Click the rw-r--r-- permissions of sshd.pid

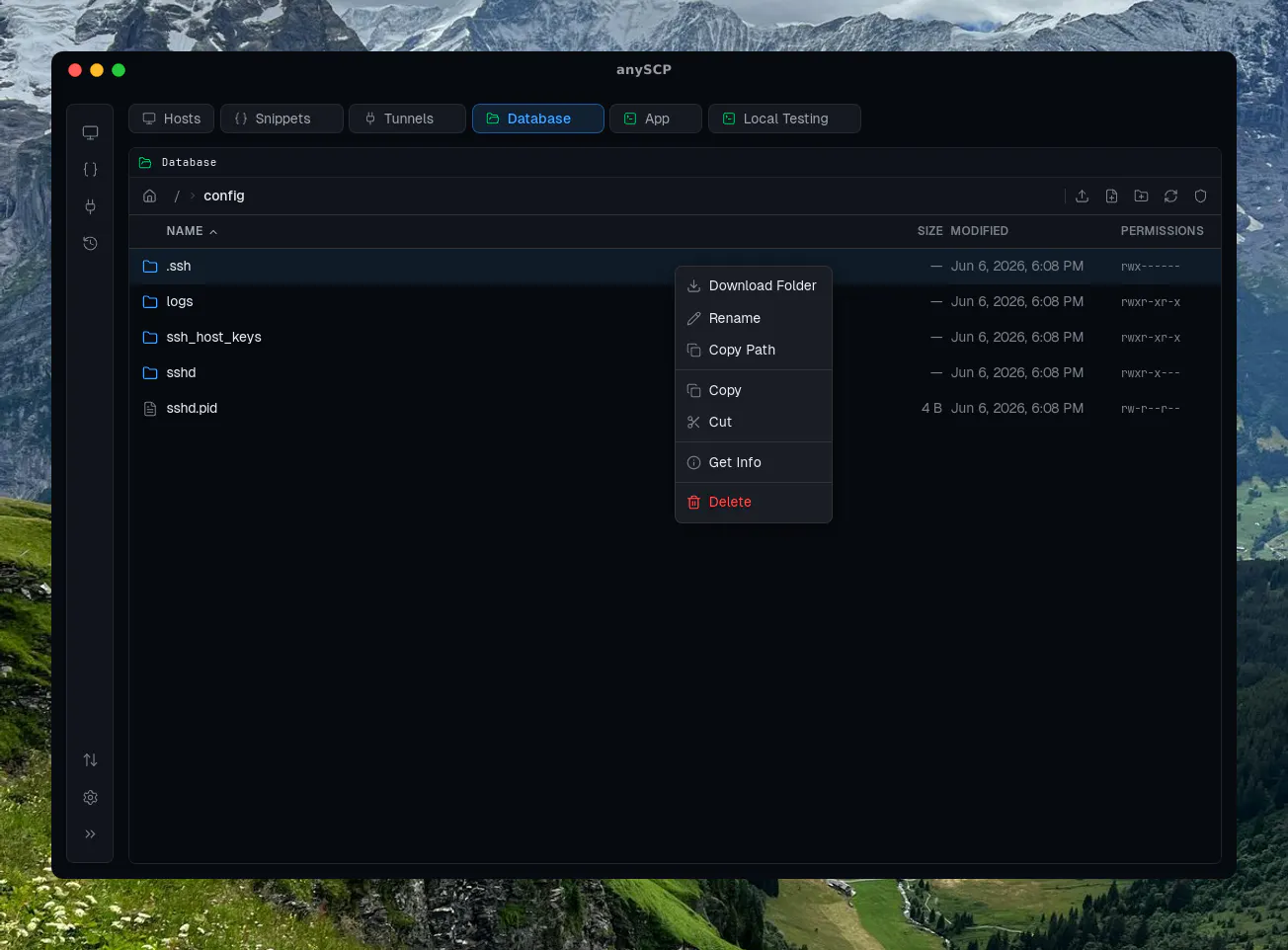pos(1151,409)
